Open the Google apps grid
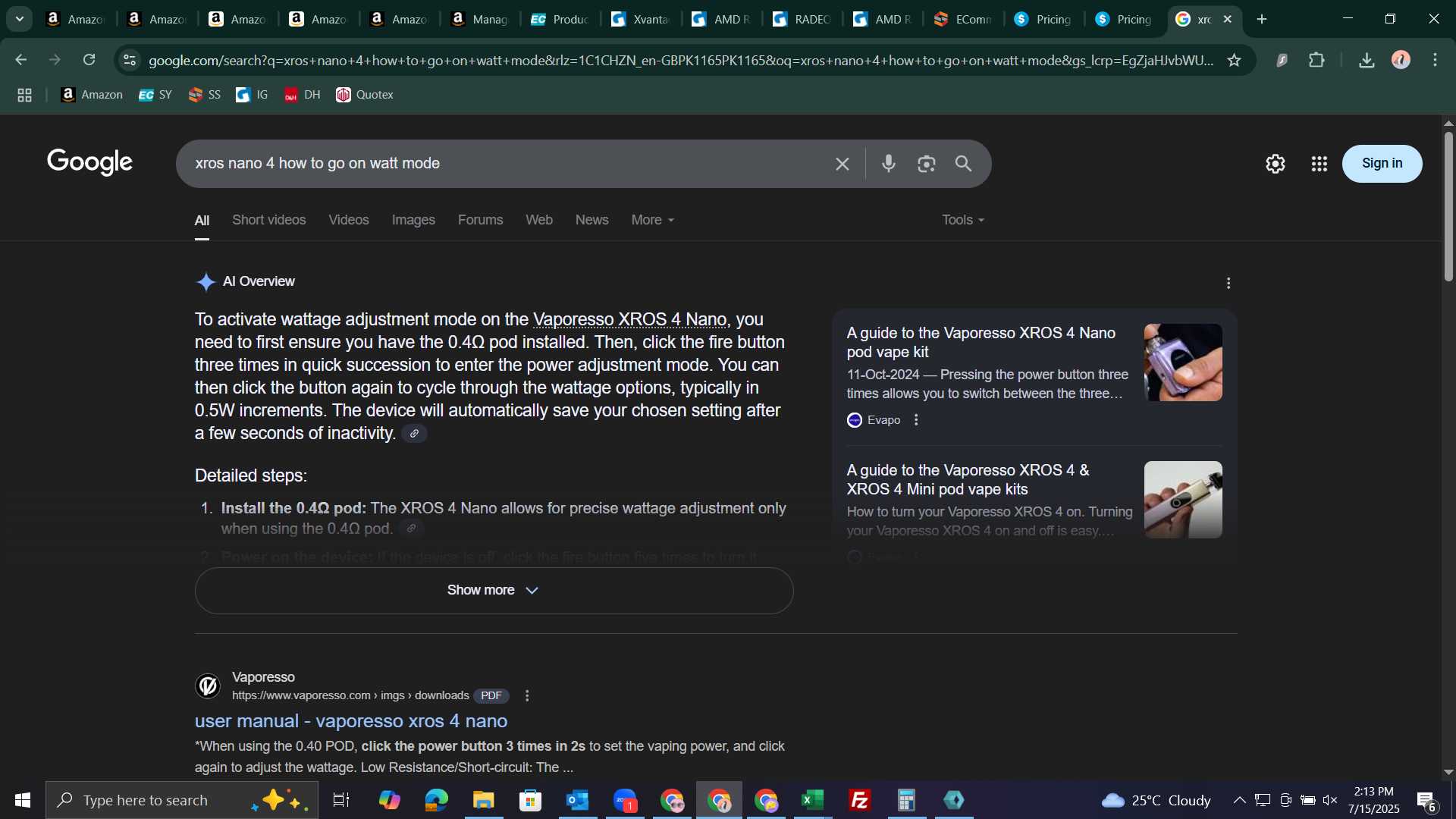 coord(1319,164)
